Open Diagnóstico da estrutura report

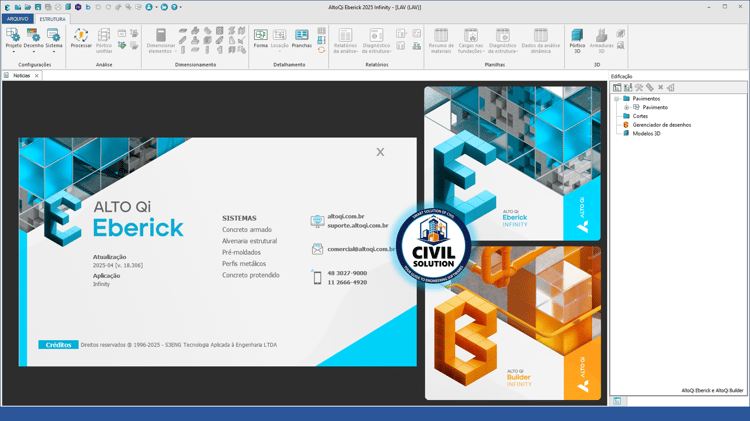[x=376, y=40]
